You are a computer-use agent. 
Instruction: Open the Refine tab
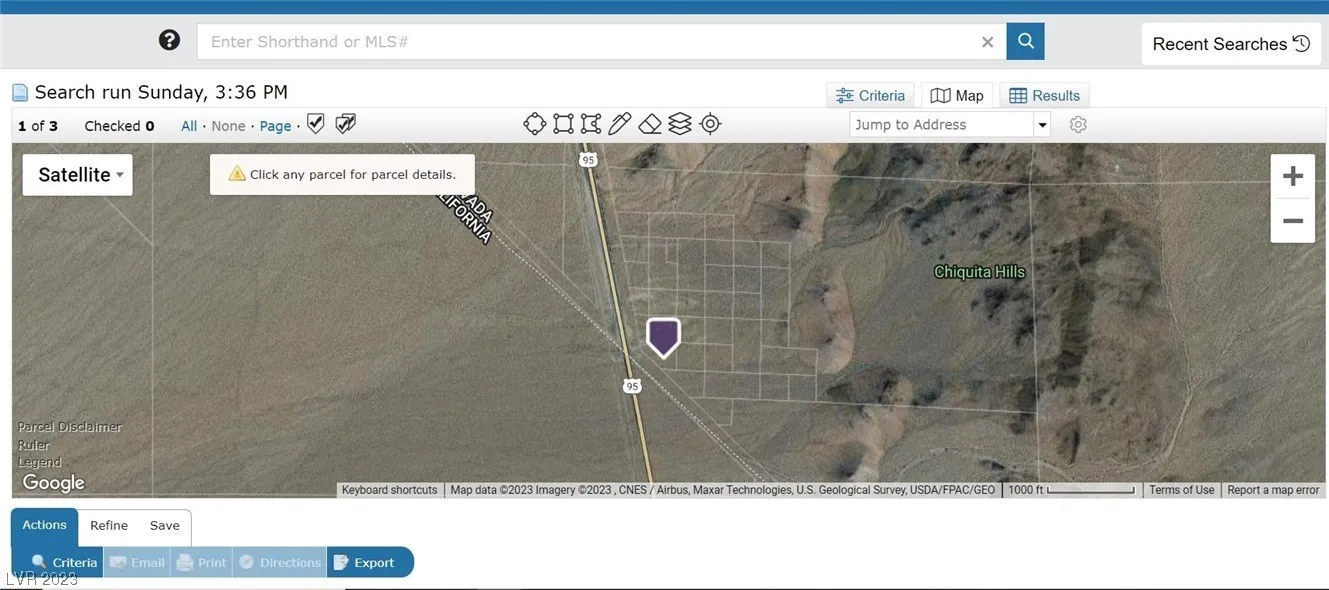(109, 526)
